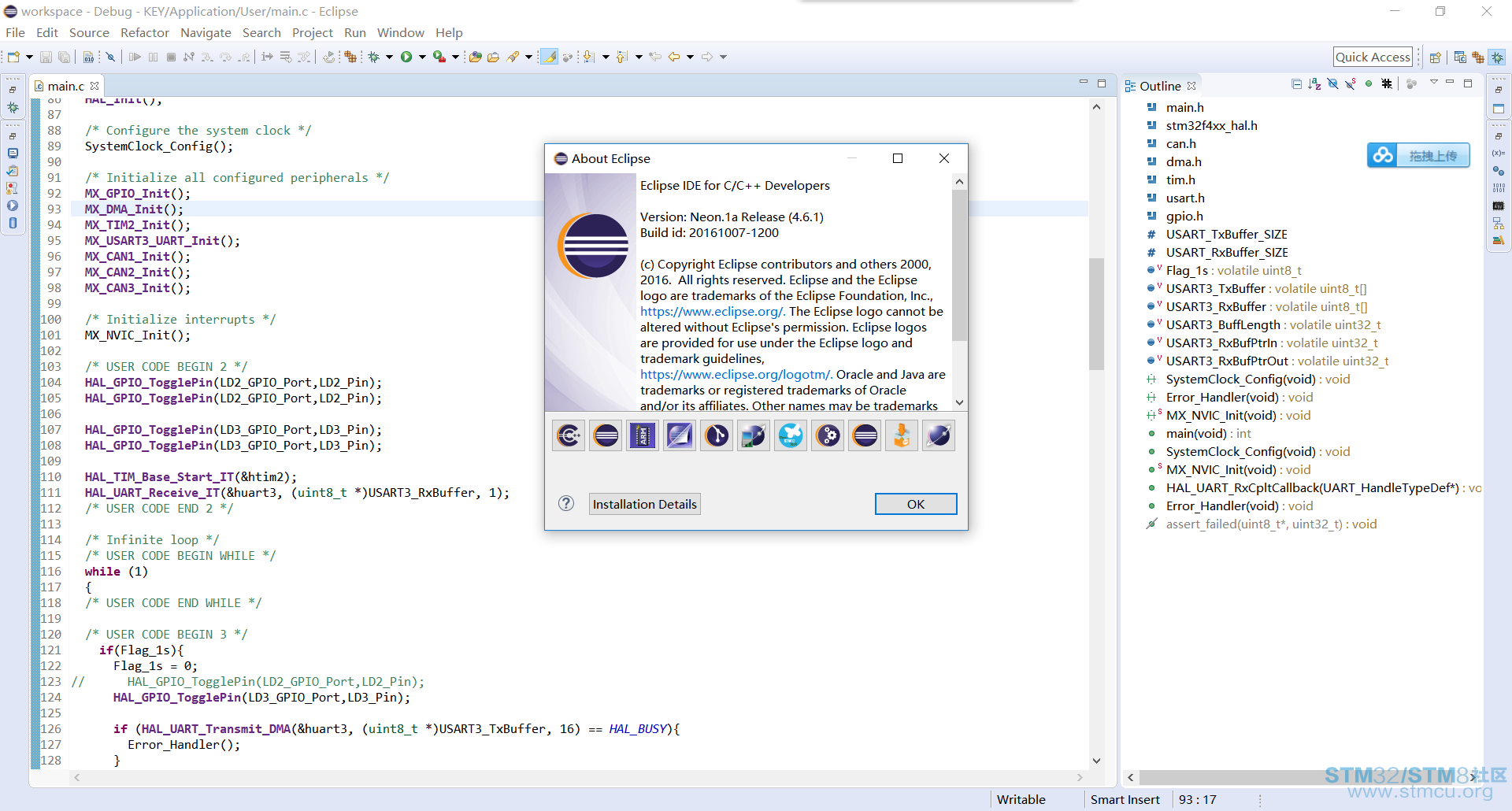Open the Previous Annotation dropdown arrow
Image resolution: width=1512 pixels, height=811 pixels.
(x=639, y=57)
